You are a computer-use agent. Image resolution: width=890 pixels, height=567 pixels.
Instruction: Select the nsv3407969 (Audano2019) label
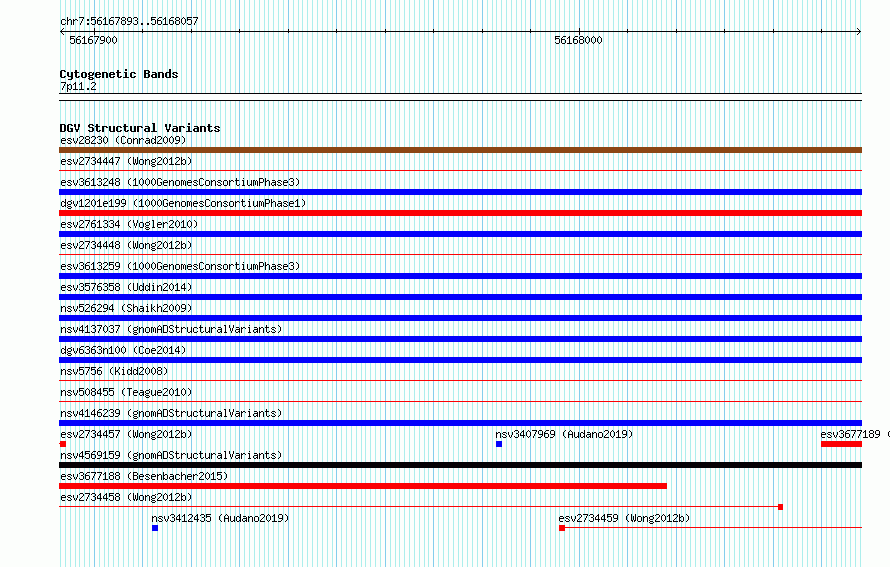click(564, 434)
